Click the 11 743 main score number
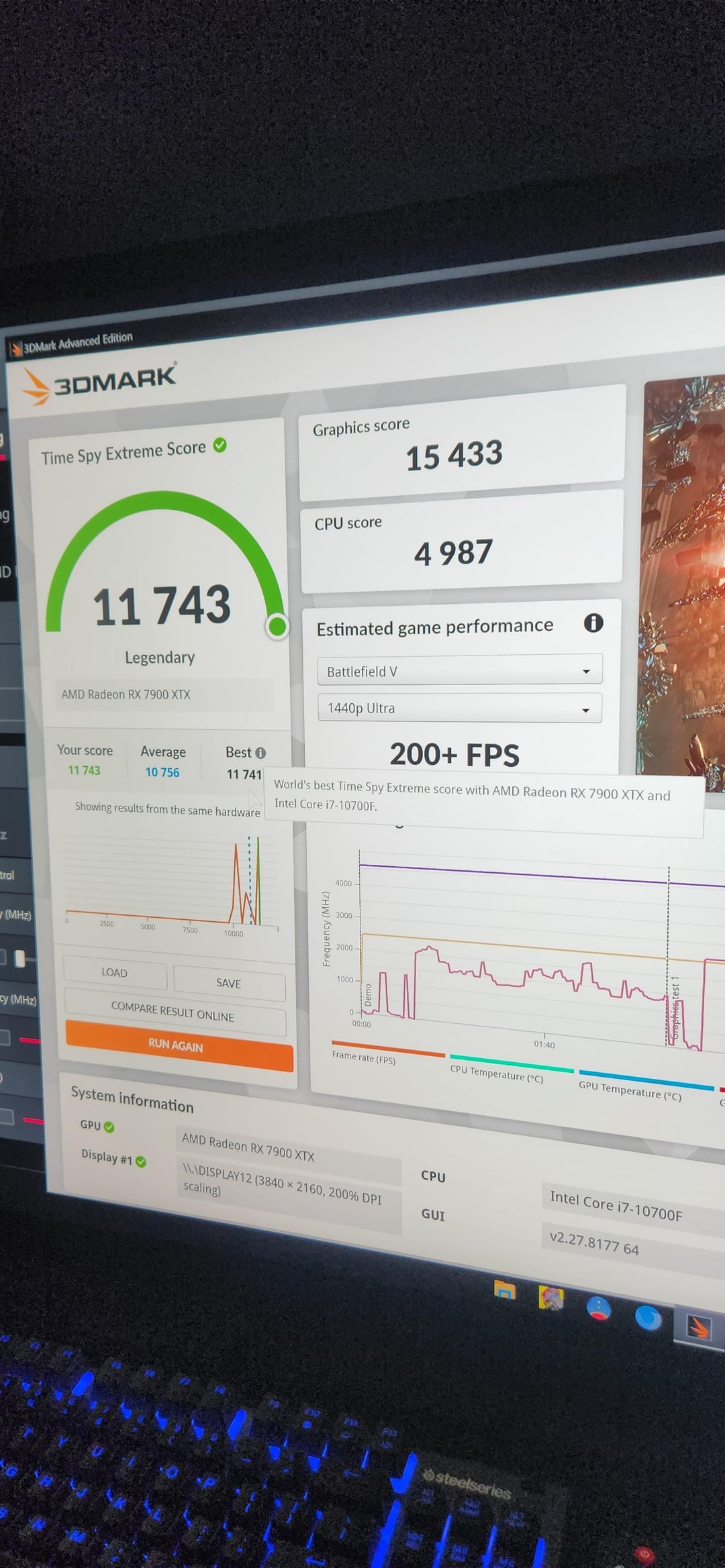Screen dimensions: 725x1568 162,605
